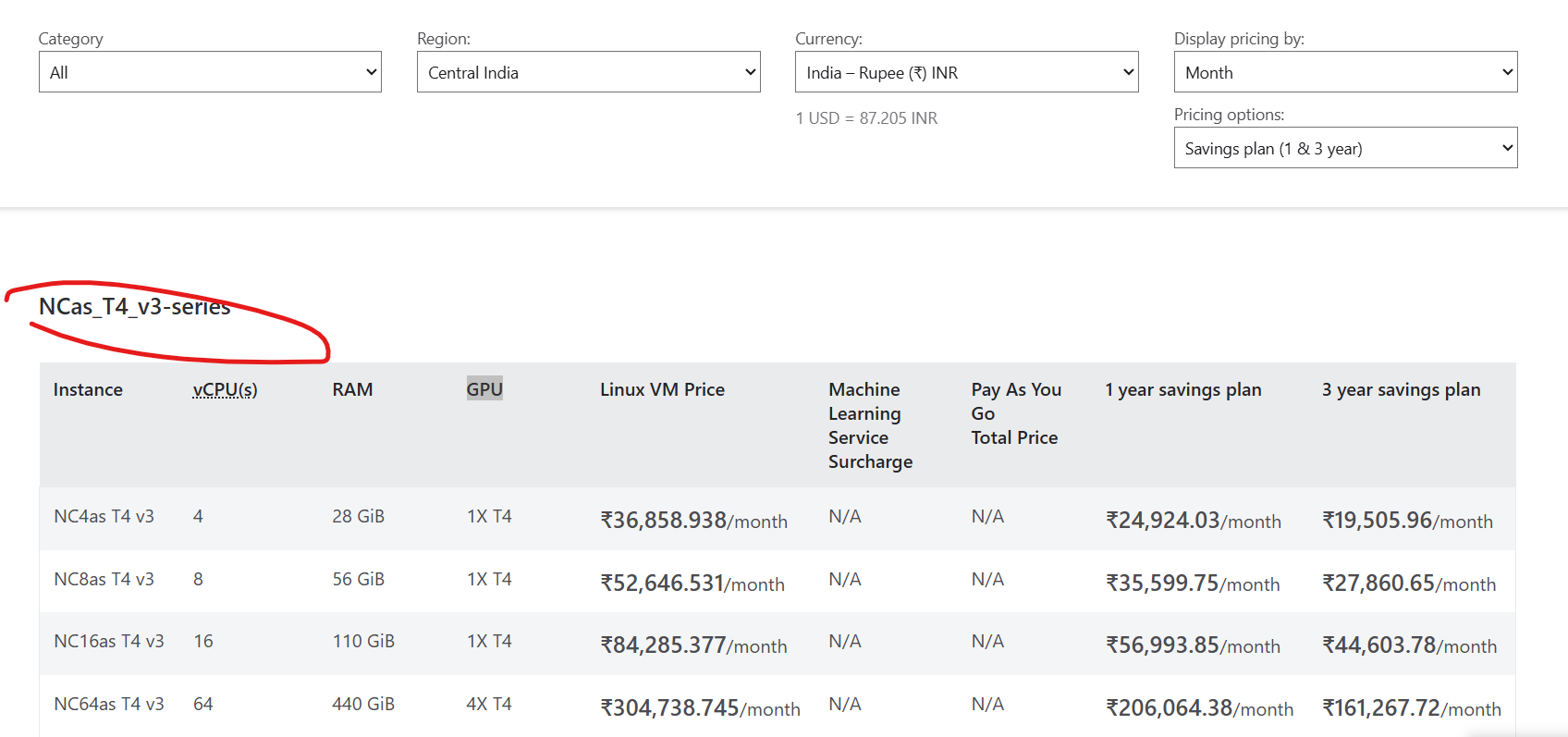Open the Region dropdown showing Central India
The width and height of the screenshot is (1568, 737).
click(588, 72)
